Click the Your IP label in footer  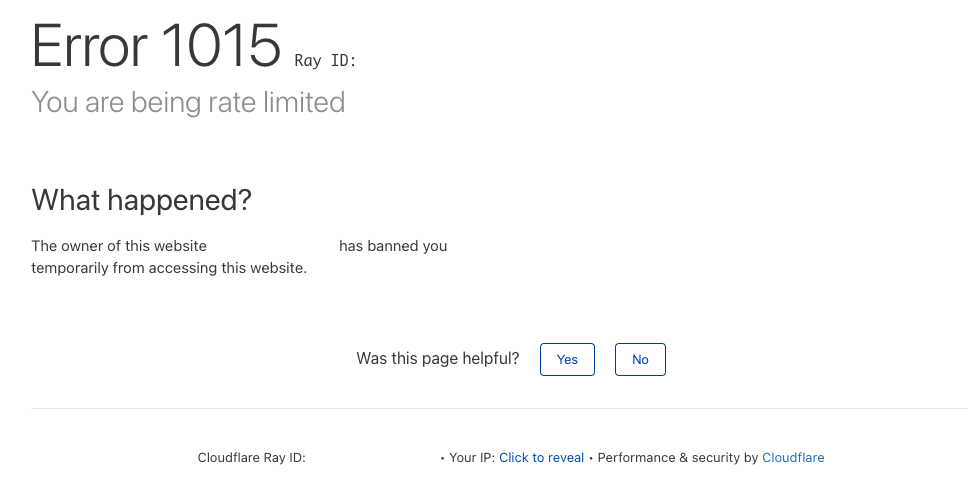[471, 458]
